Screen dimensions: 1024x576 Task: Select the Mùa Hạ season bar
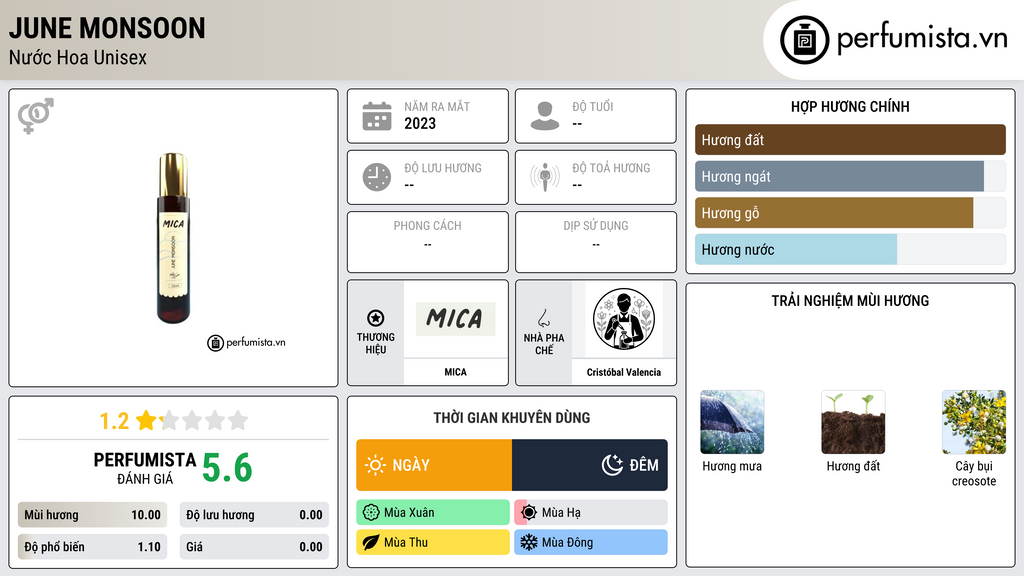point(591,513)
